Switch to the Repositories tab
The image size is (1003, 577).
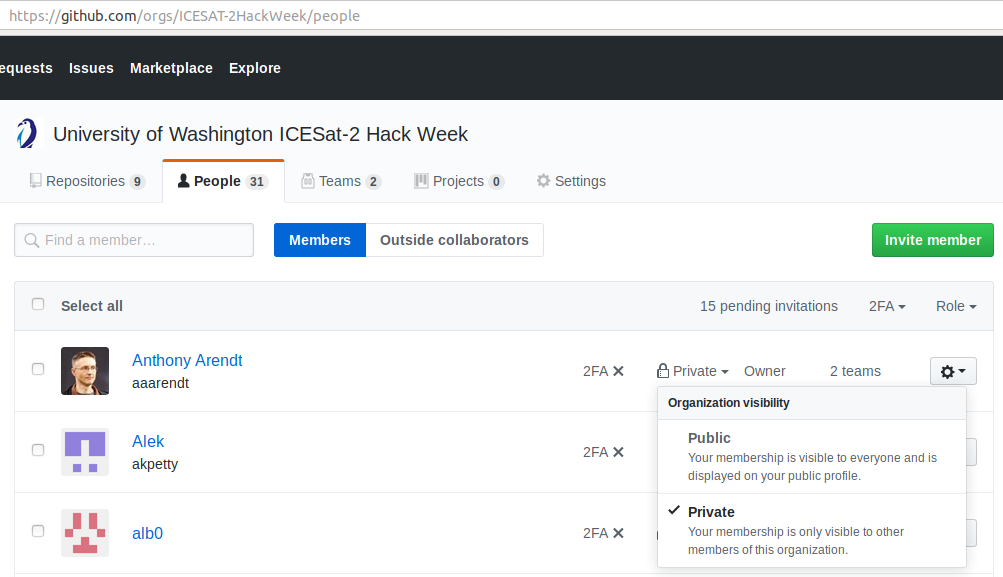[87, 181]
